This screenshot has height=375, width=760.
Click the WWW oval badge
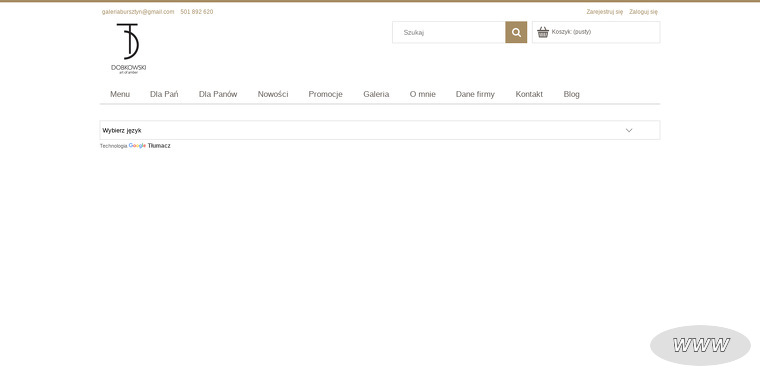[x=700, y=345]
